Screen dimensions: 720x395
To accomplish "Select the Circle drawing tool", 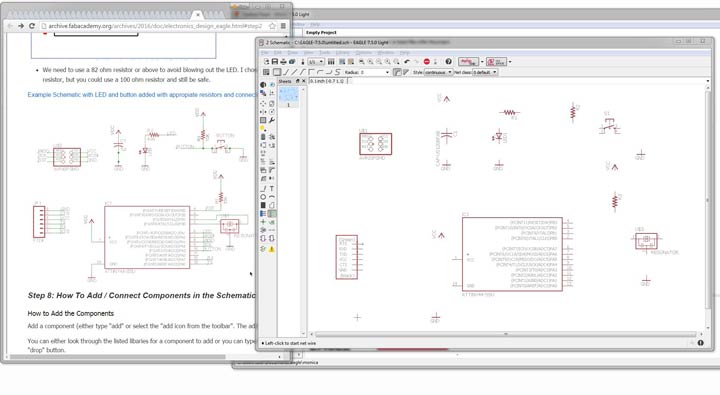I will [x=263, y=197].
